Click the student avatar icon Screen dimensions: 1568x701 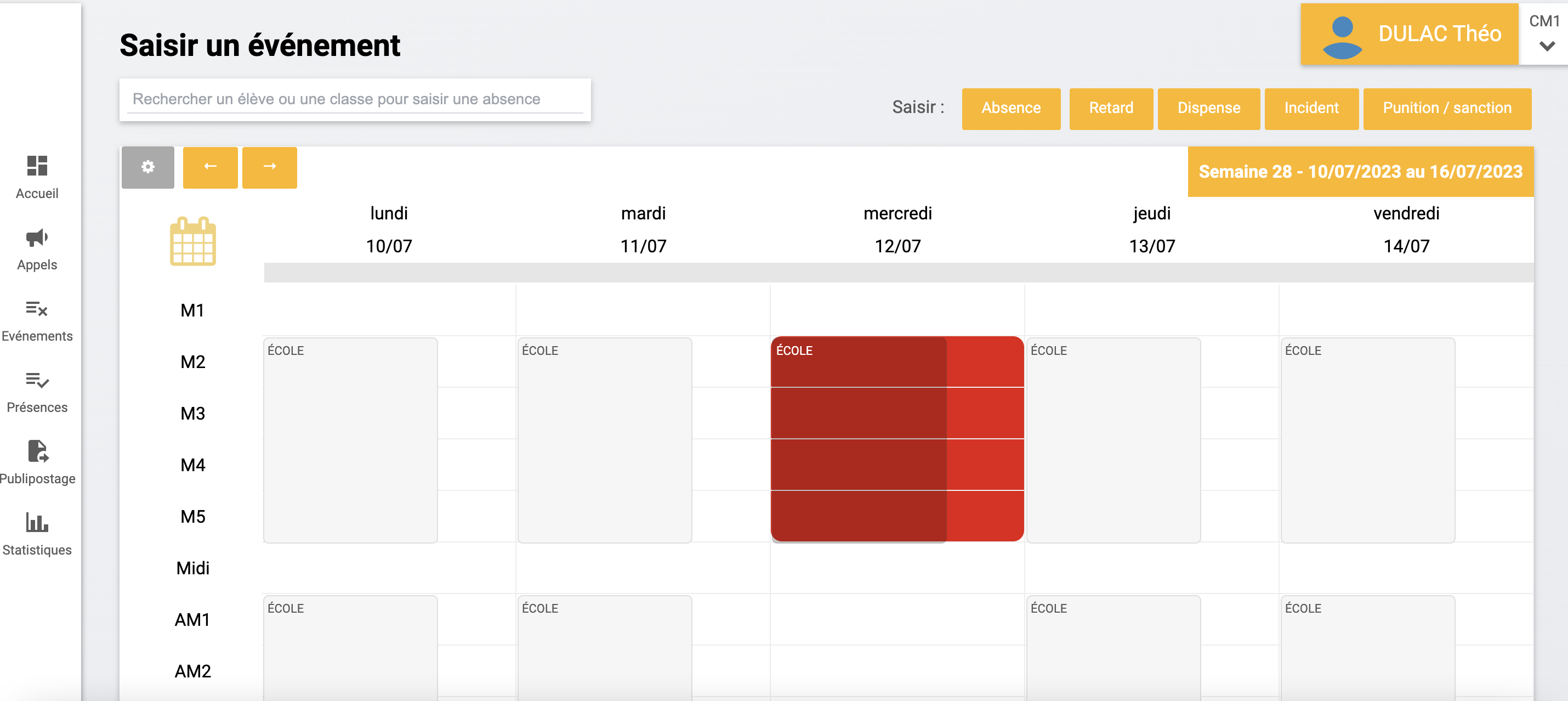point(1342,37)
